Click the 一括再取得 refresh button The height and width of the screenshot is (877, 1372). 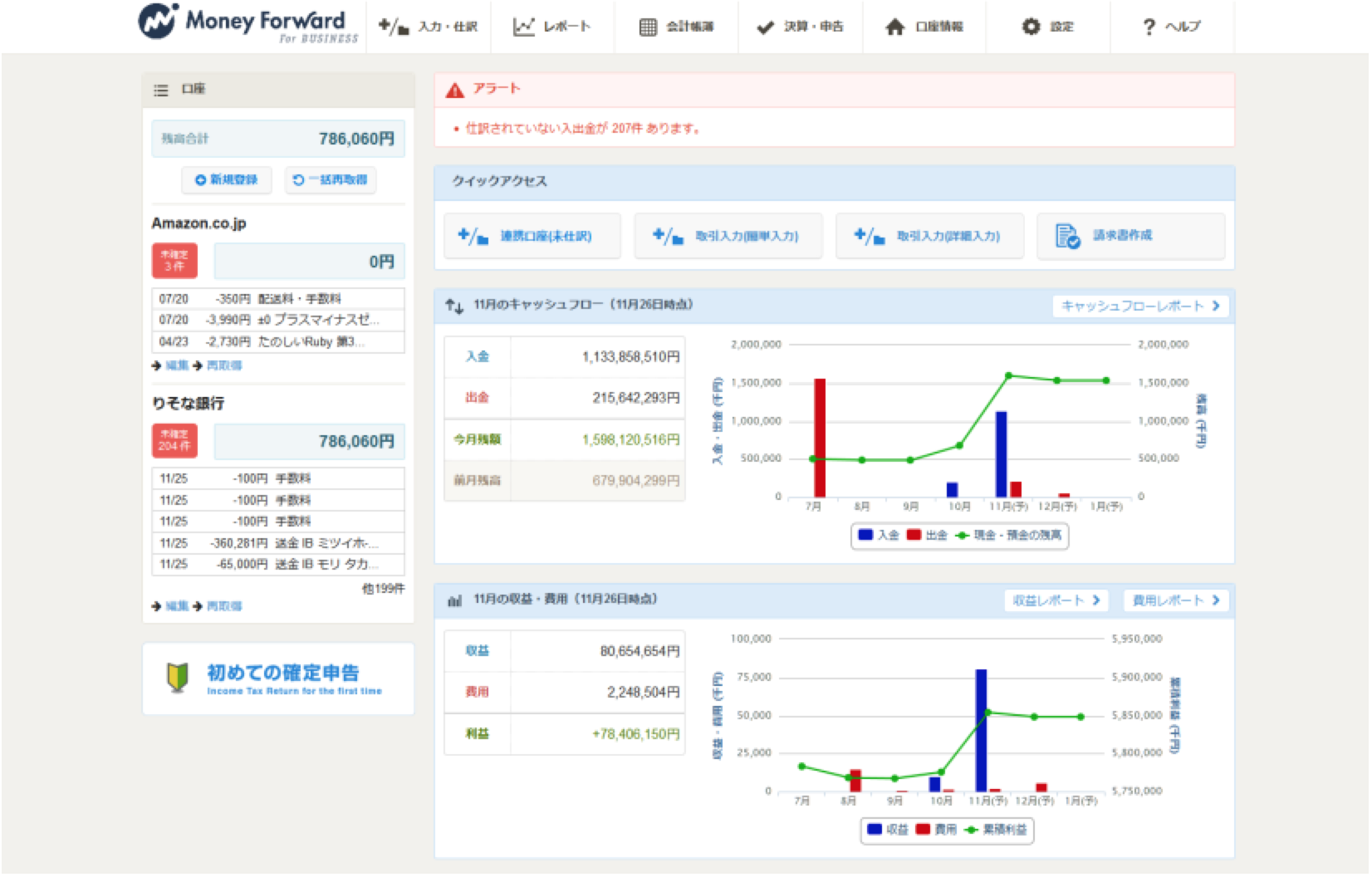331,179
